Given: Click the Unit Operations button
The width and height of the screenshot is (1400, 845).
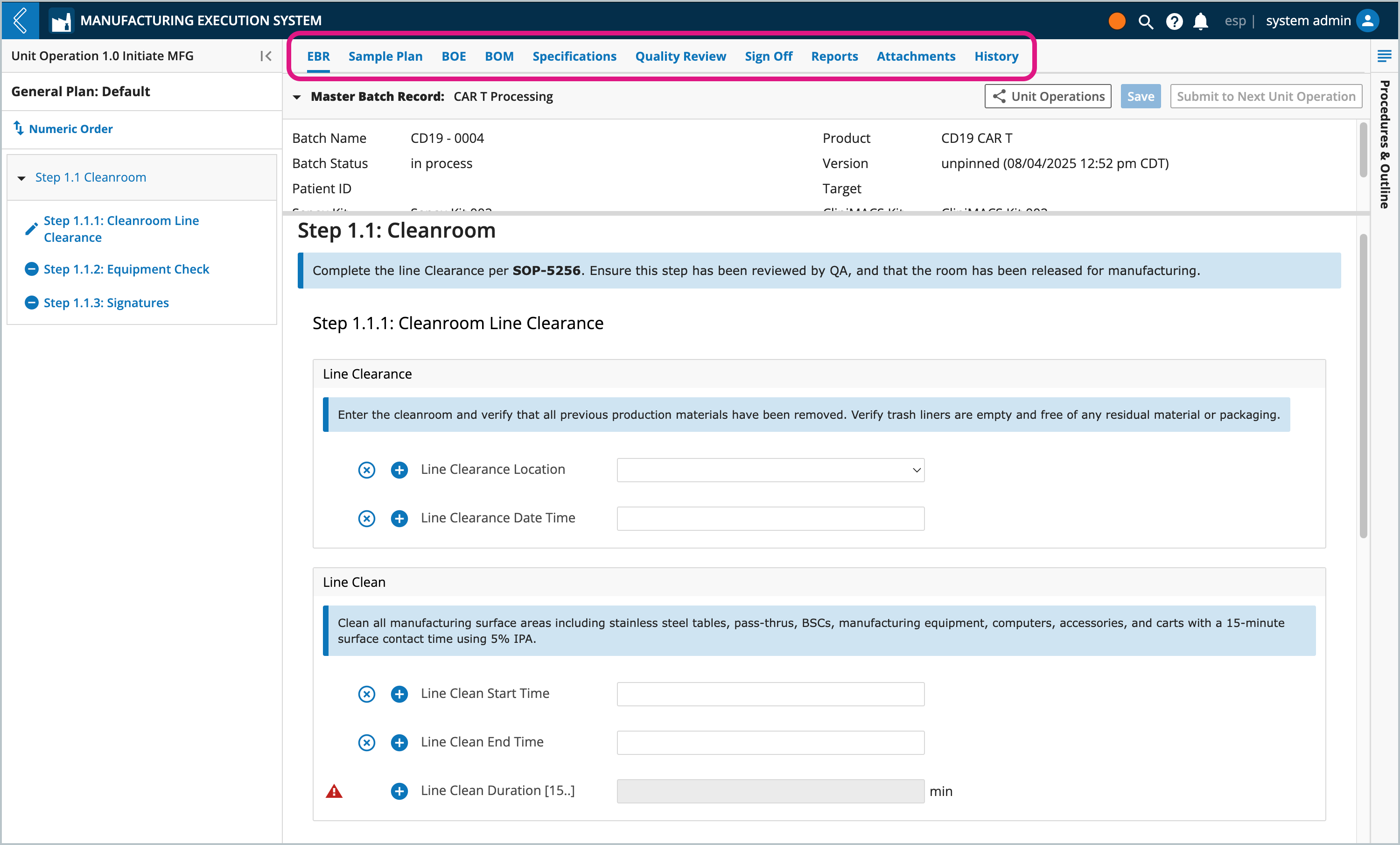Looking at the screenshot, I should [1048, 97].
